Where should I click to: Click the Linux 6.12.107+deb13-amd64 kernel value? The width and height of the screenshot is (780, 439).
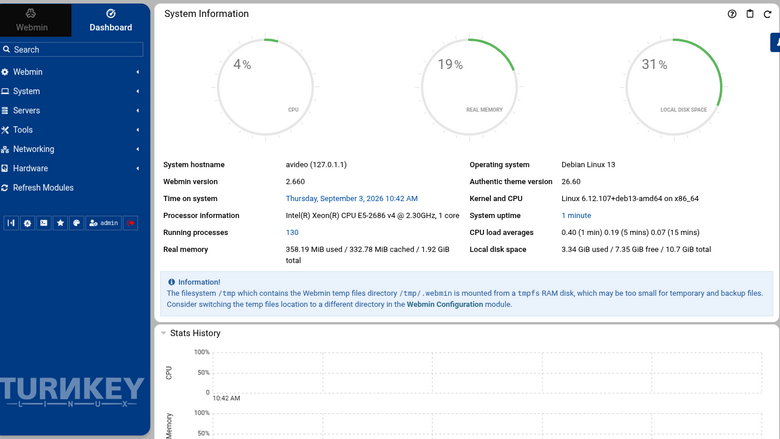click(x=630, y=198)
